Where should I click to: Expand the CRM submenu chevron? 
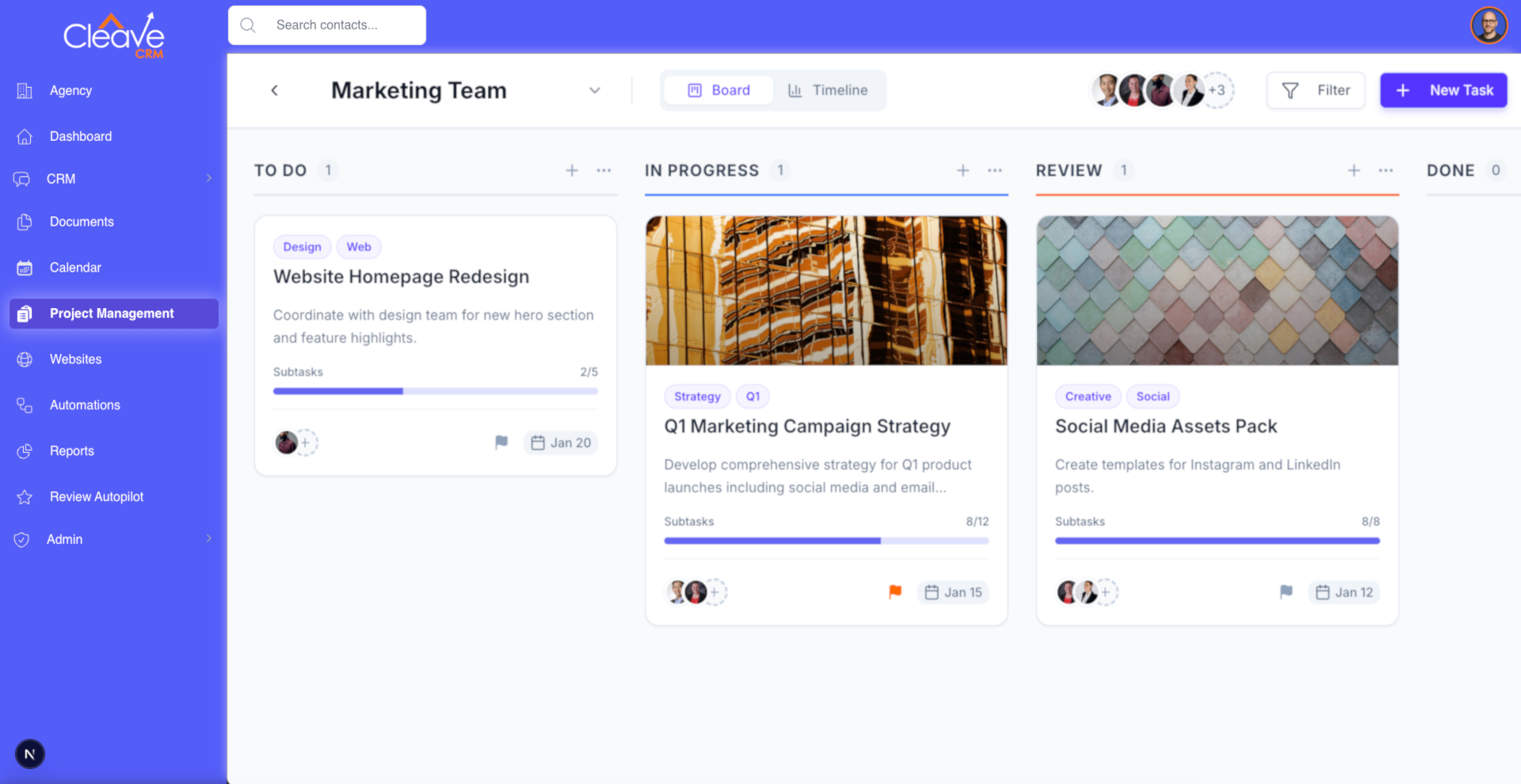tap(208, 178)
